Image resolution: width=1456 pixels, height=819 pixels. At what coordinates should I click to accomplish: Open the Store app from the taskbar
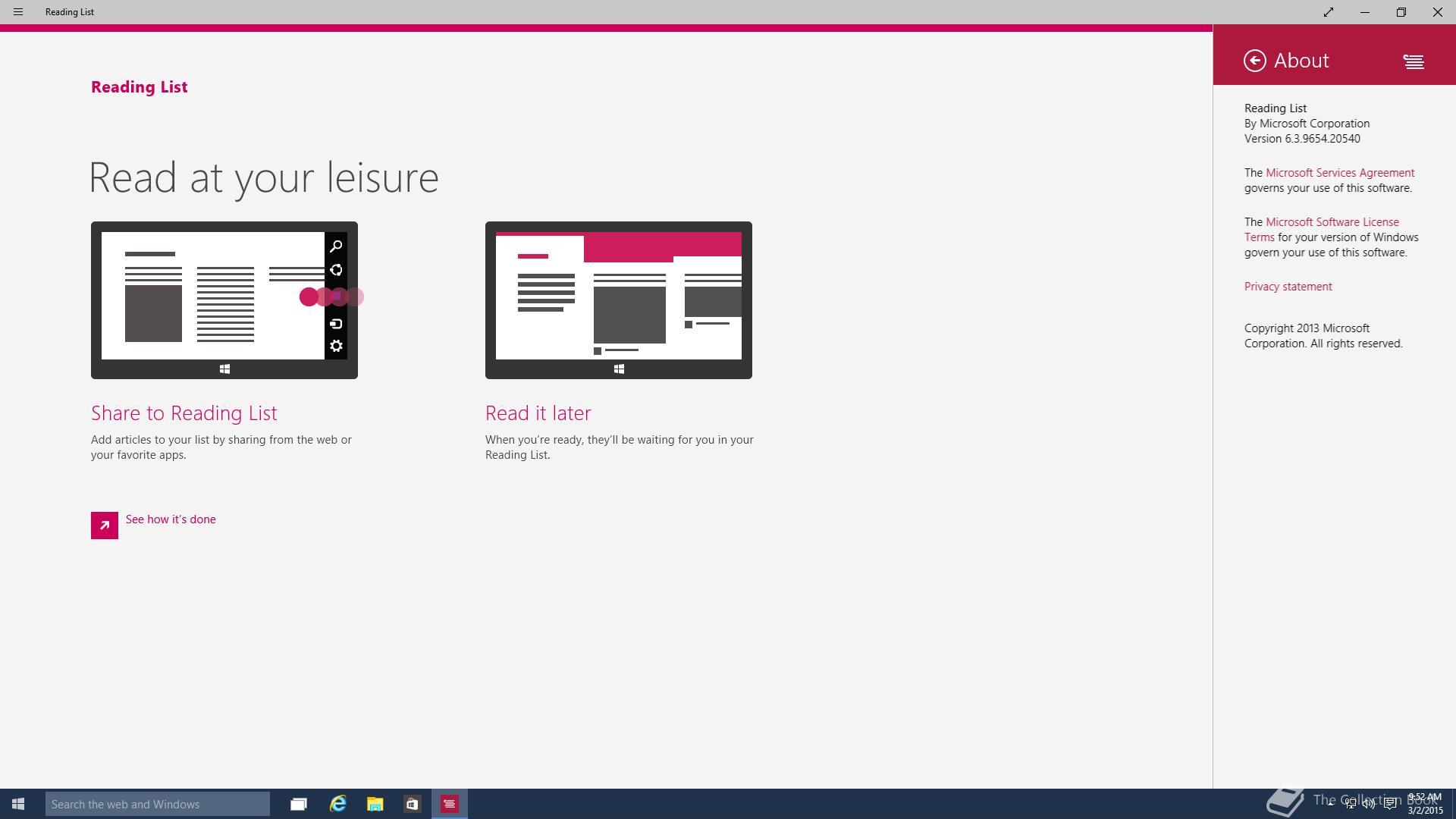click(412, 804)
